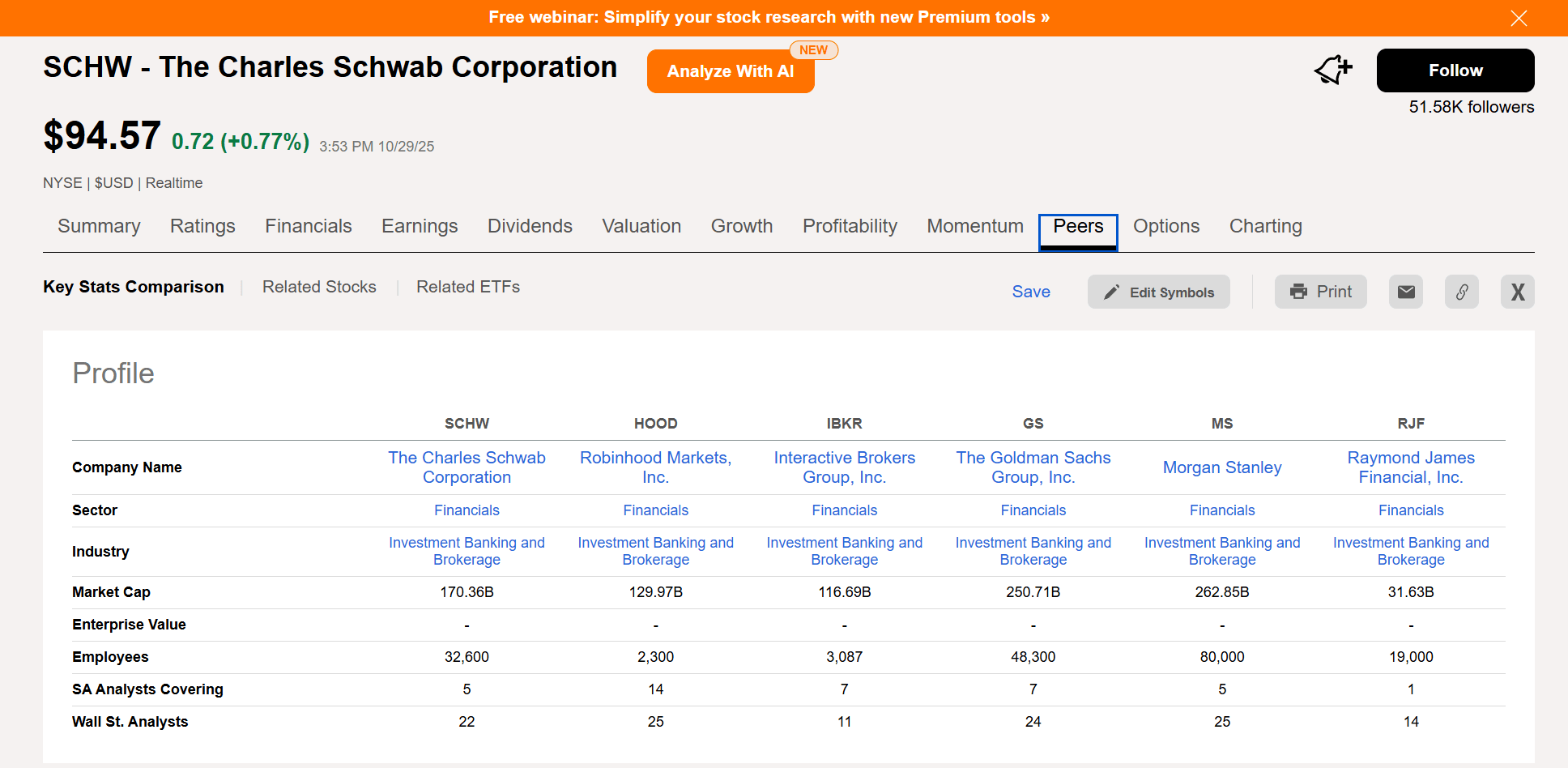Viewport: 1568px width, 768px height.
Task: Select the Related Stocks view
Action: click(319, 287)
